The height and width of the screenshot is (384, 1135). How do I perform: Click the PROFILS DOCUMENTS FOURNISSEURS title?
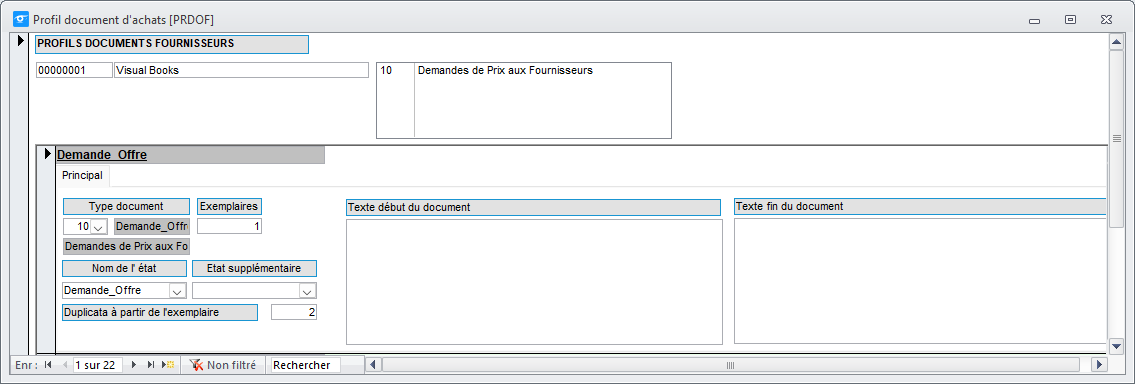pyautogui.click(x=172, y=44)
